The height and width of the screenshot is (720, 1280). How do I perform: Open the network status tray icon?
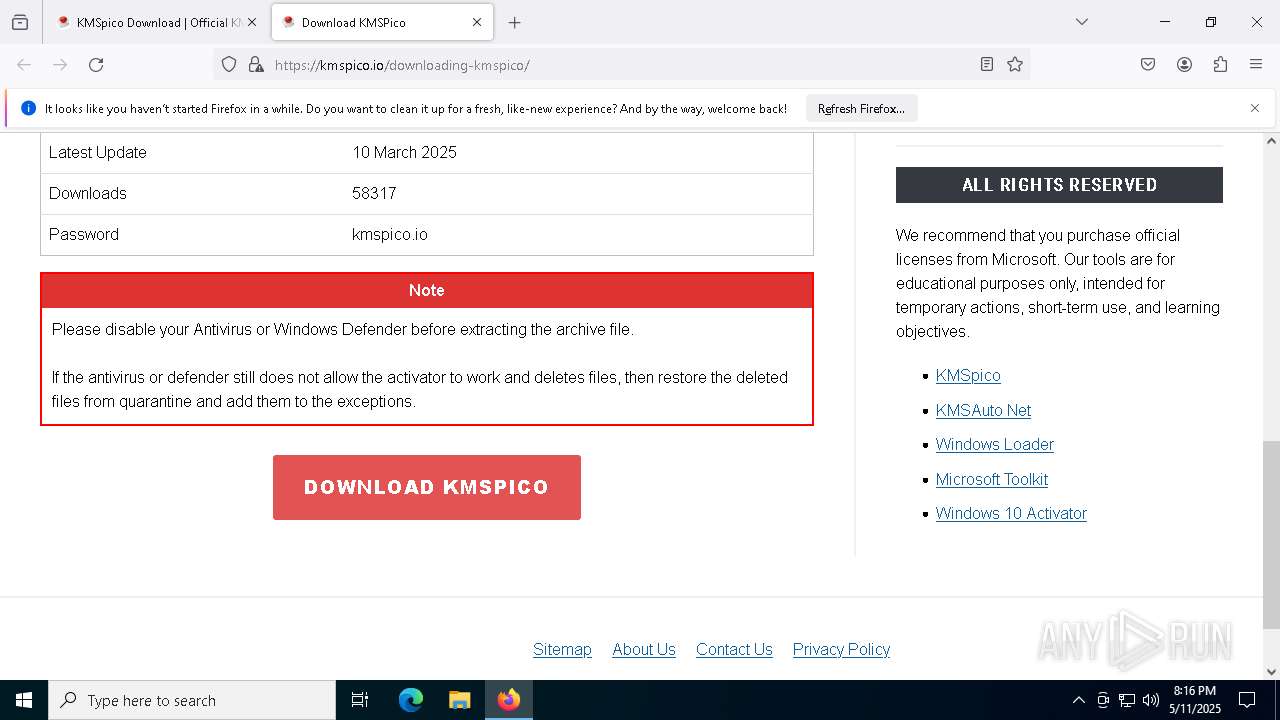pyautogui.click(x=1127, y=700)
